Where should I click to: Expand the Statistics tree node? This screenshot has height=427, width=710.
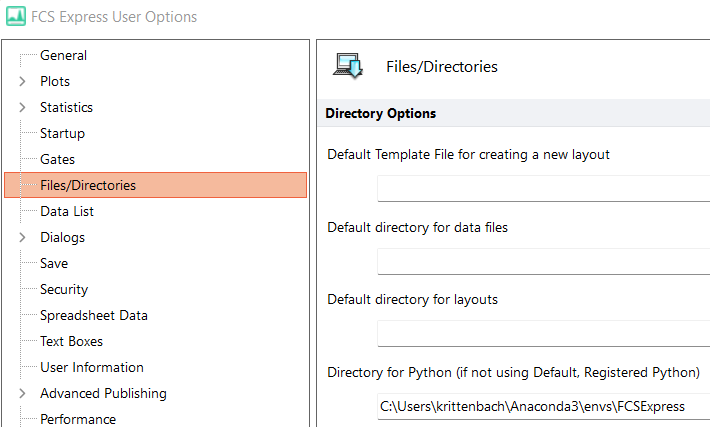(x=23, y=108)
